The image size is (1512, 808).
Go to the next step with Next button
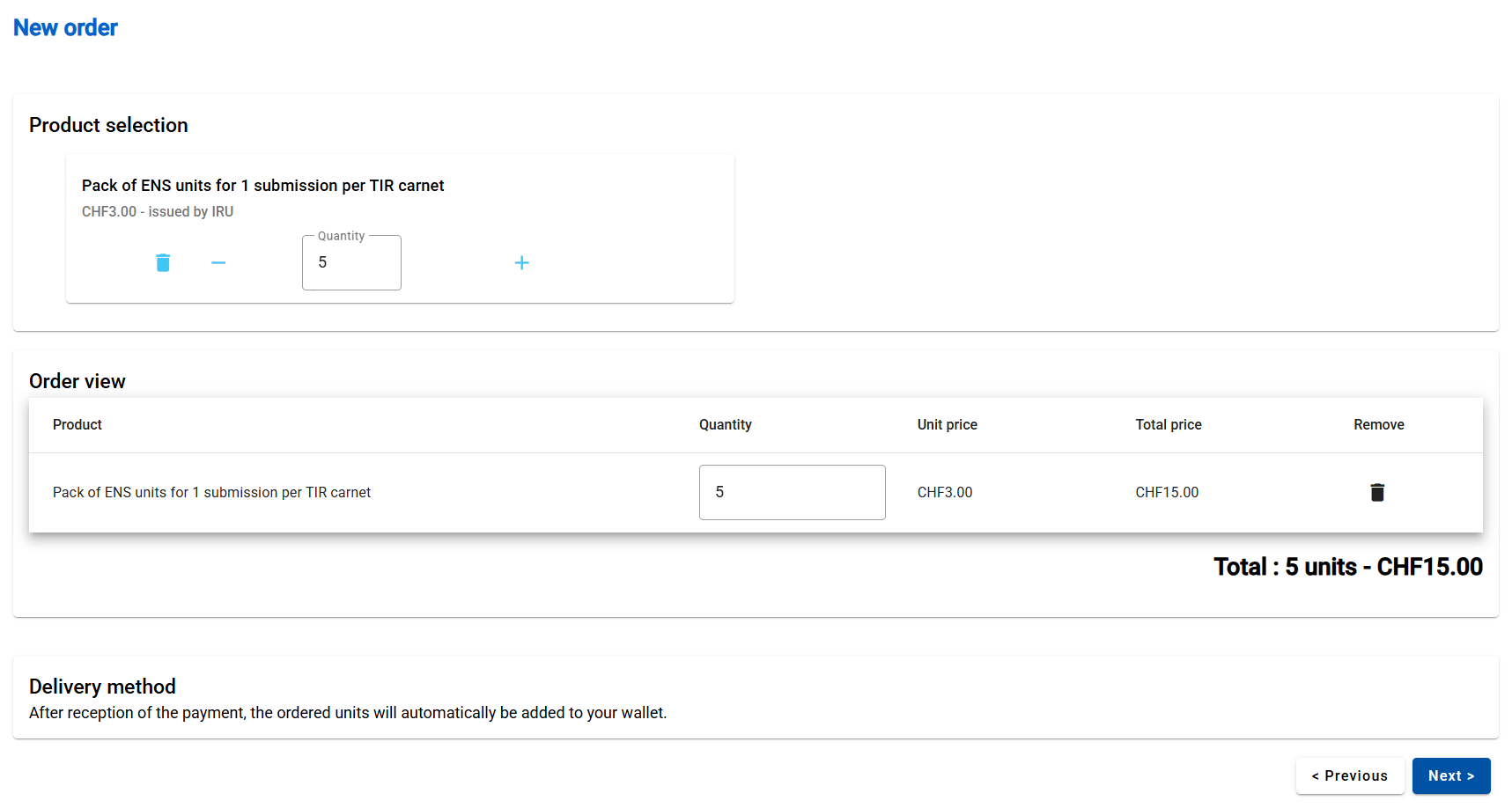click(1450, 775)
